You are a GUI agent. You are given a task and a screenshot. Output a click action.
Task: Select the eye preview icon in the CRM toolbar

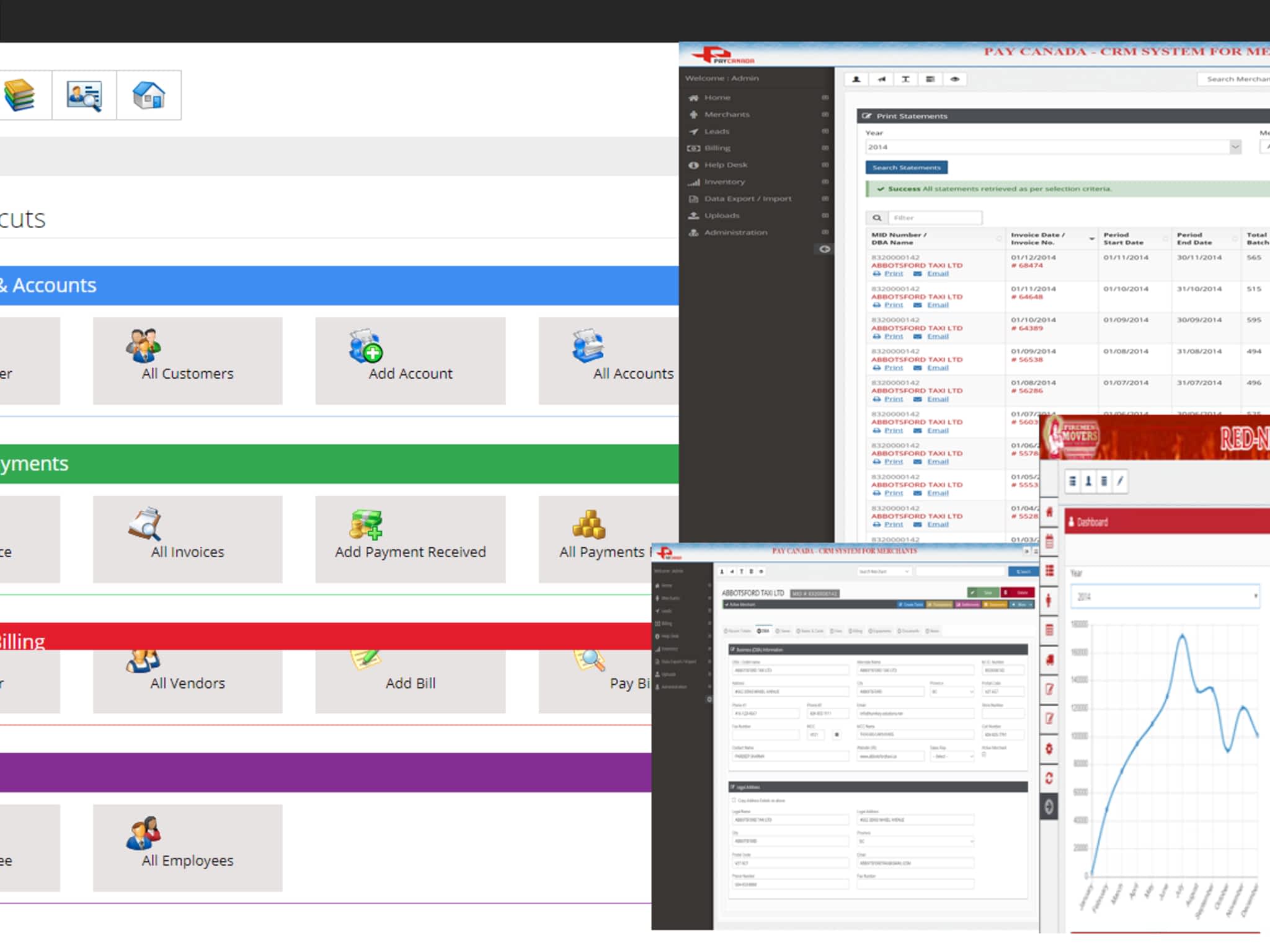[954, 79]
